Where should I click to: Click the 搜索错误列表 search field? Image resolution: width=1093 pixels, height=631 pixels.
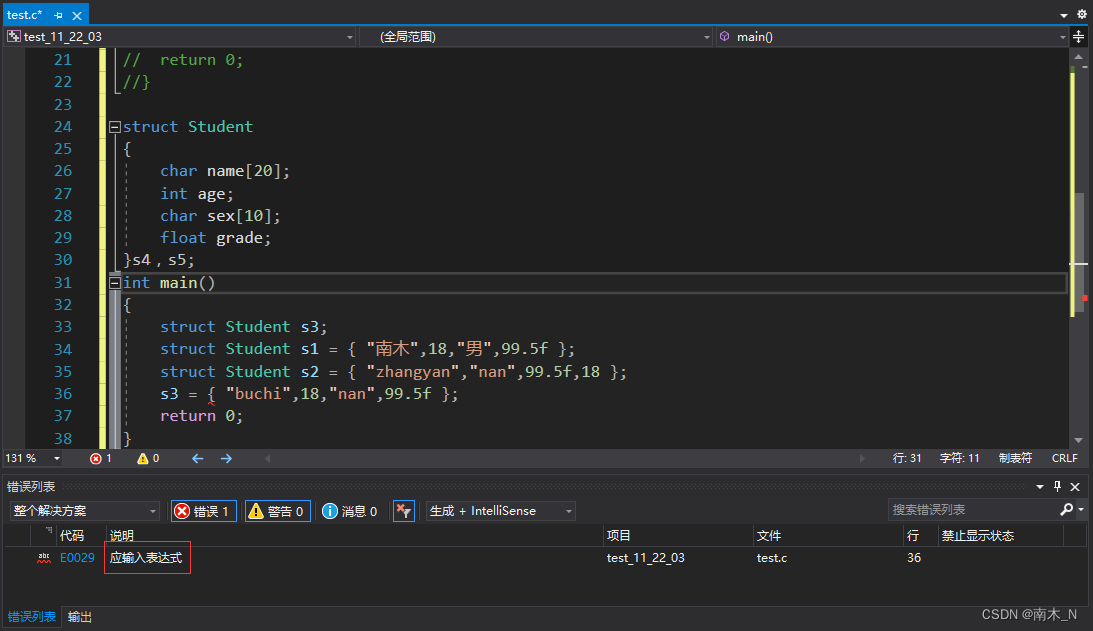pyautogui.click(x=974, y=510)
